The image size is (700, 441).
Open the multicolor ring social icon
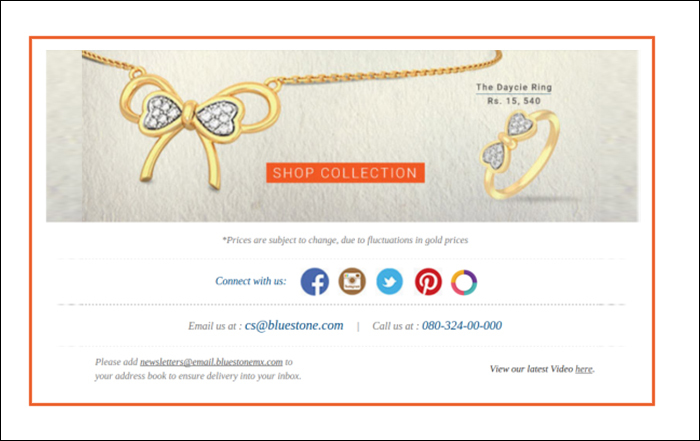(464, 282)
